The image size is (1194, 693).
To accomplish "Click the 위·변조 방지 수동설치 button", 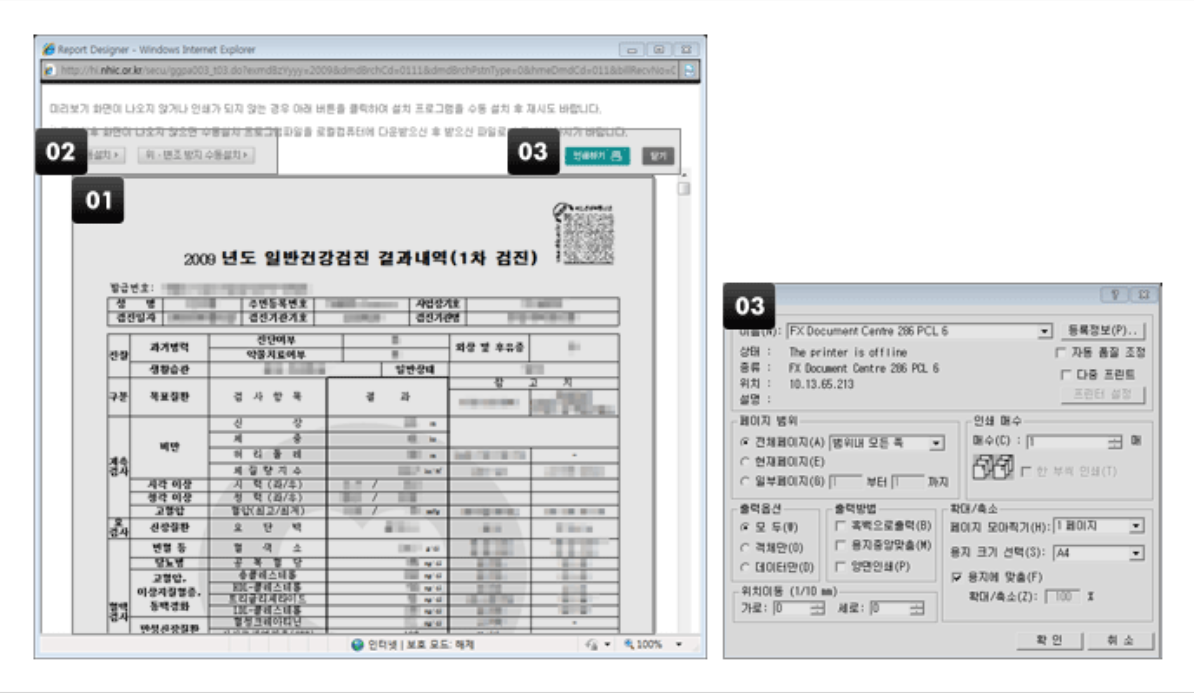I will pos(196,155).
